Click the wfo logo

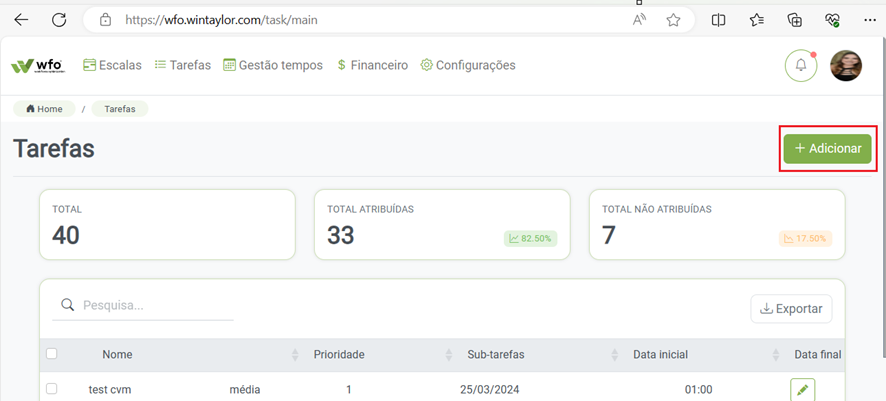point(38,66)
